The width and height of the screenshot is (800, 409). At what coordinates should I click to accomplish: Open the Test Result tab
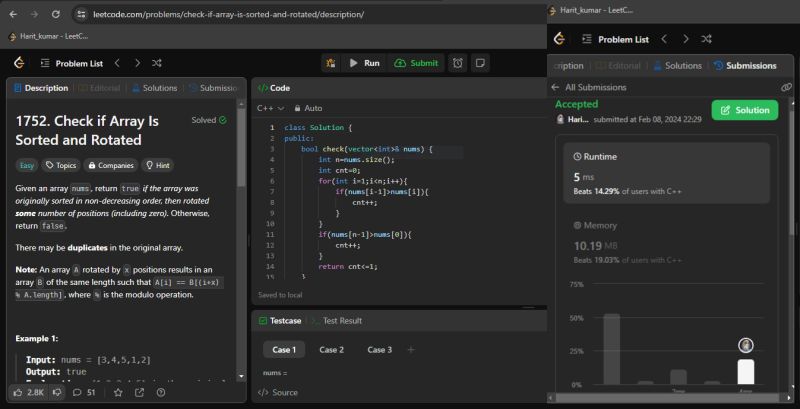point(335,320)
